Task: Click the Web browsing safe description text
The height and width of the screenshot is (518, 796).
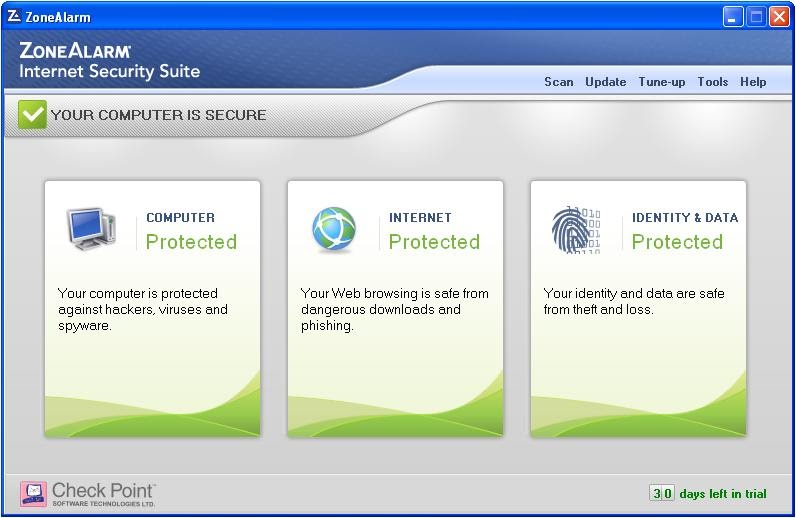Action: [394, 309]
